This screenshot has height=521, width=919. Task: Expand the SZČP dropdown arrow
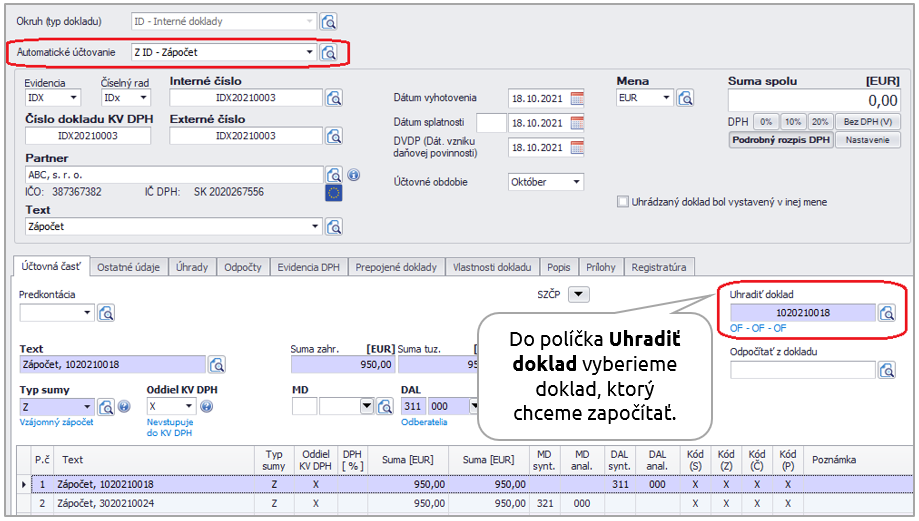(x=579, y=294)
